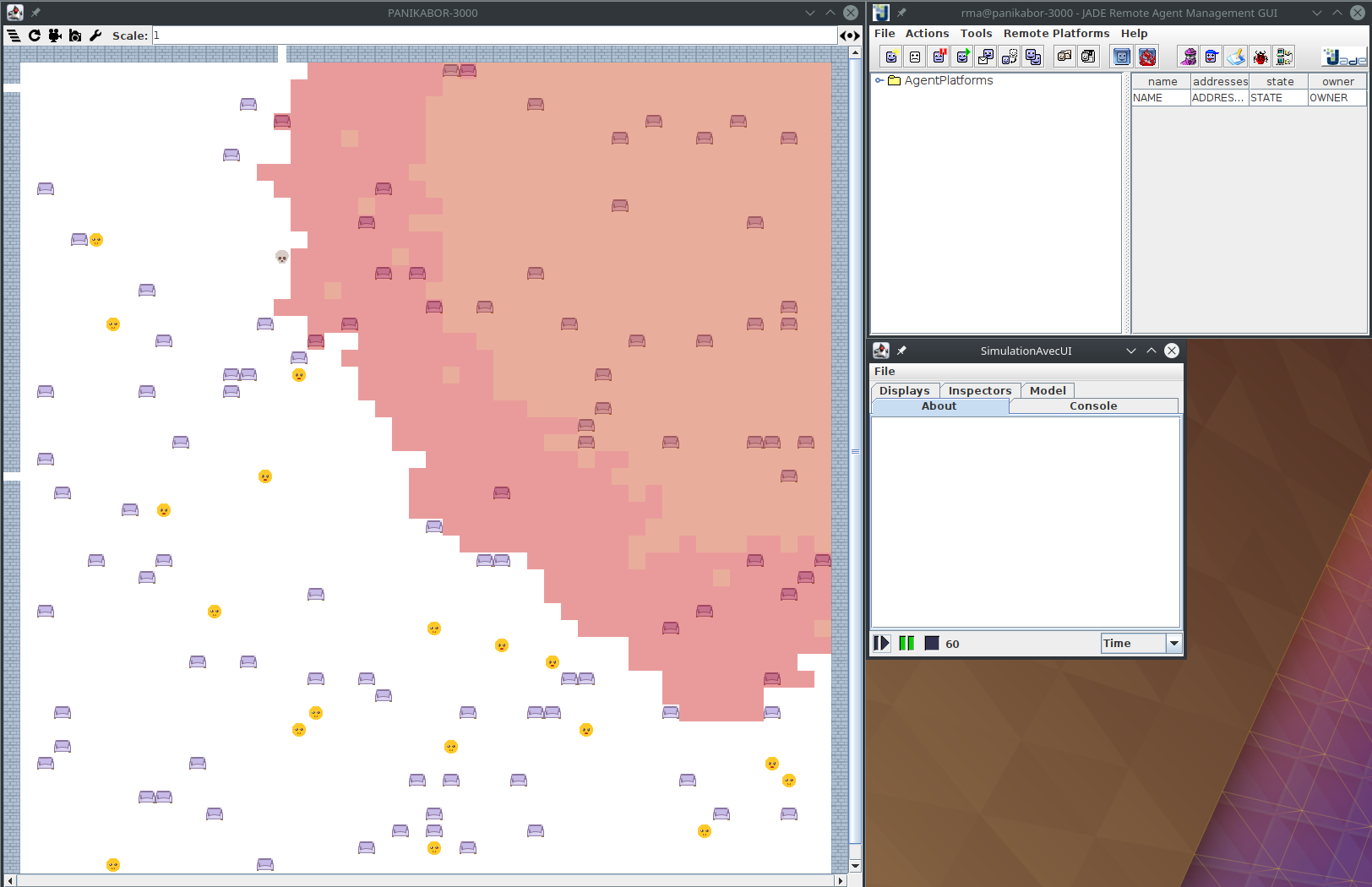Click the right arrow of the horizontal scrollbar
1372x887 pixels.
click(x=840, y=880)
